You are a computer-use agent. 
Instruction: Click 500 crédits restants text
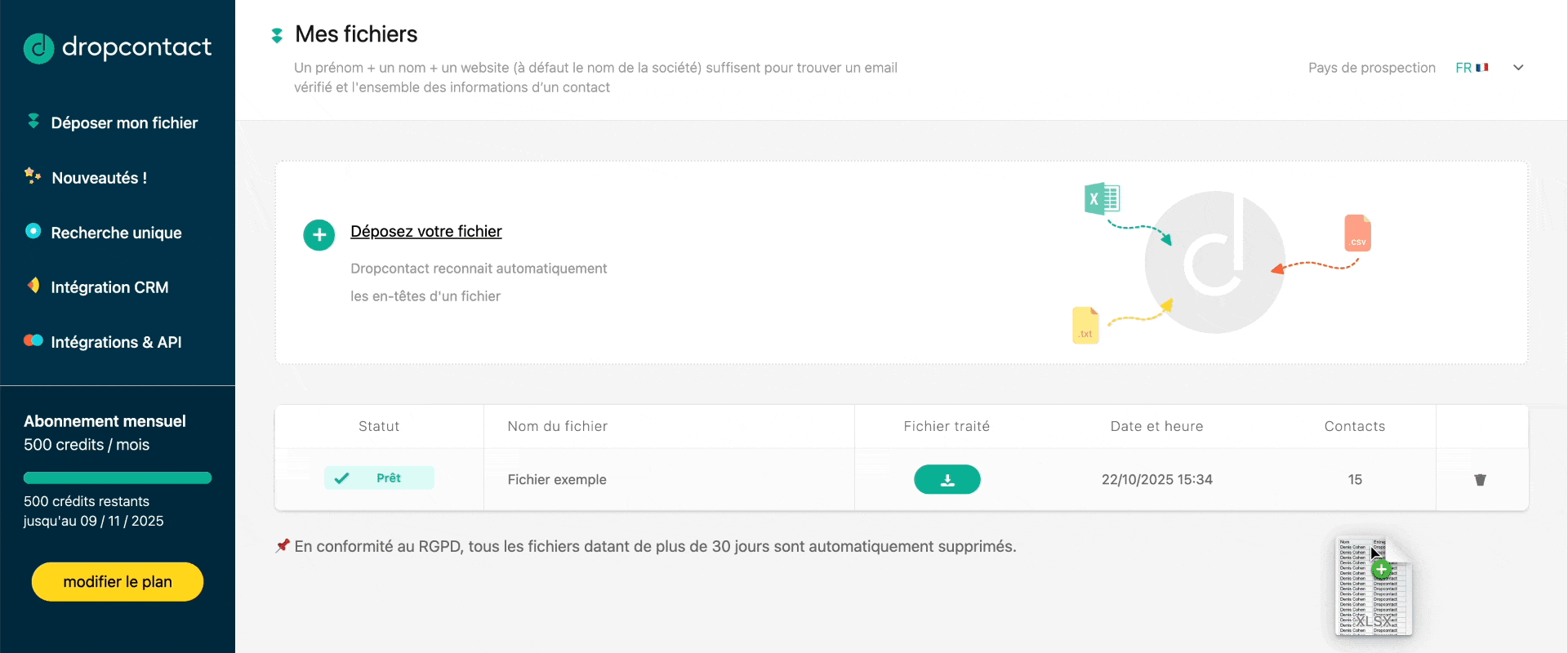[87, 501]
